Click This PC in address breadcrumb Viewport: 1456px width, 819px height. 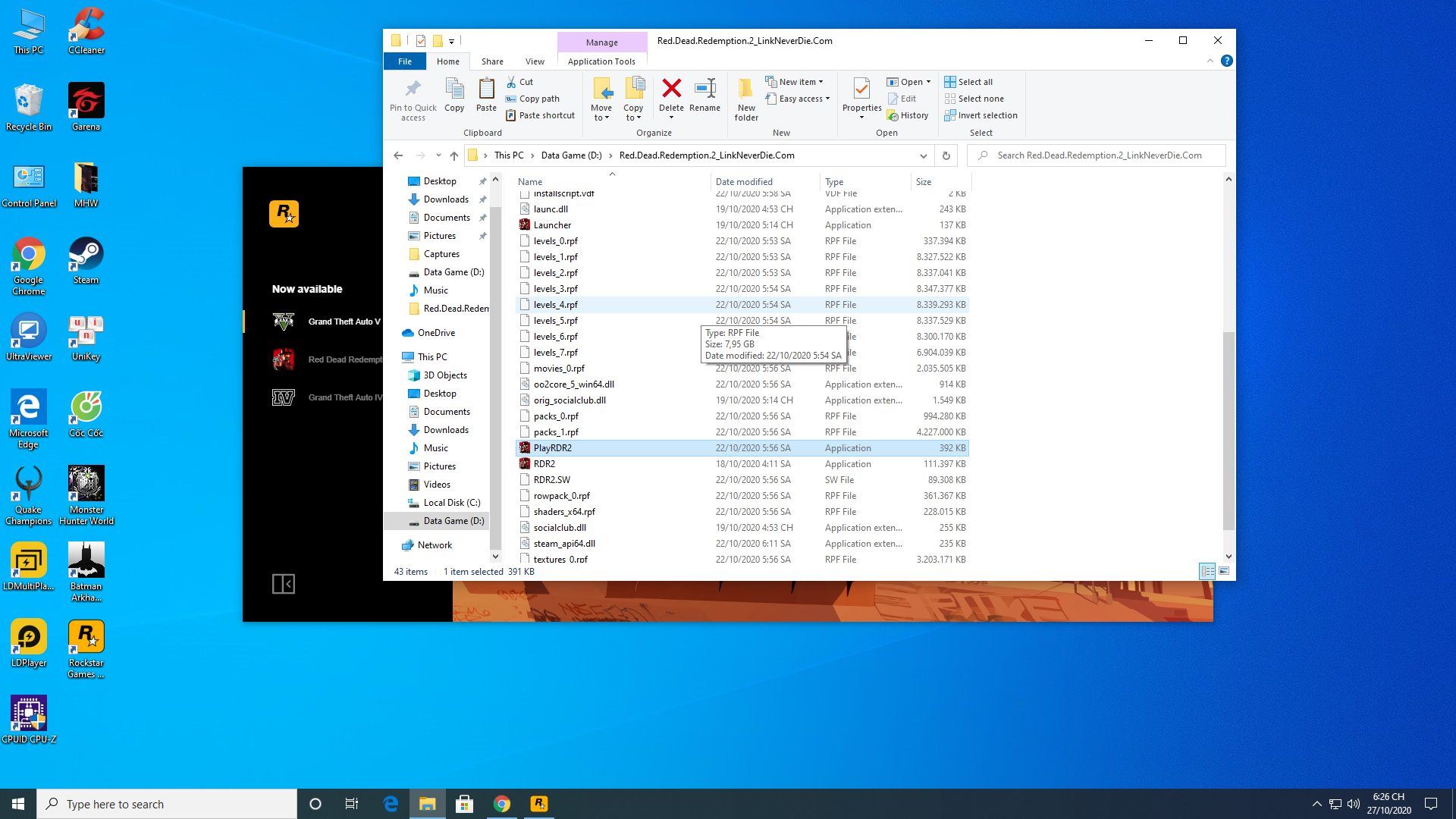pos(508,155)
